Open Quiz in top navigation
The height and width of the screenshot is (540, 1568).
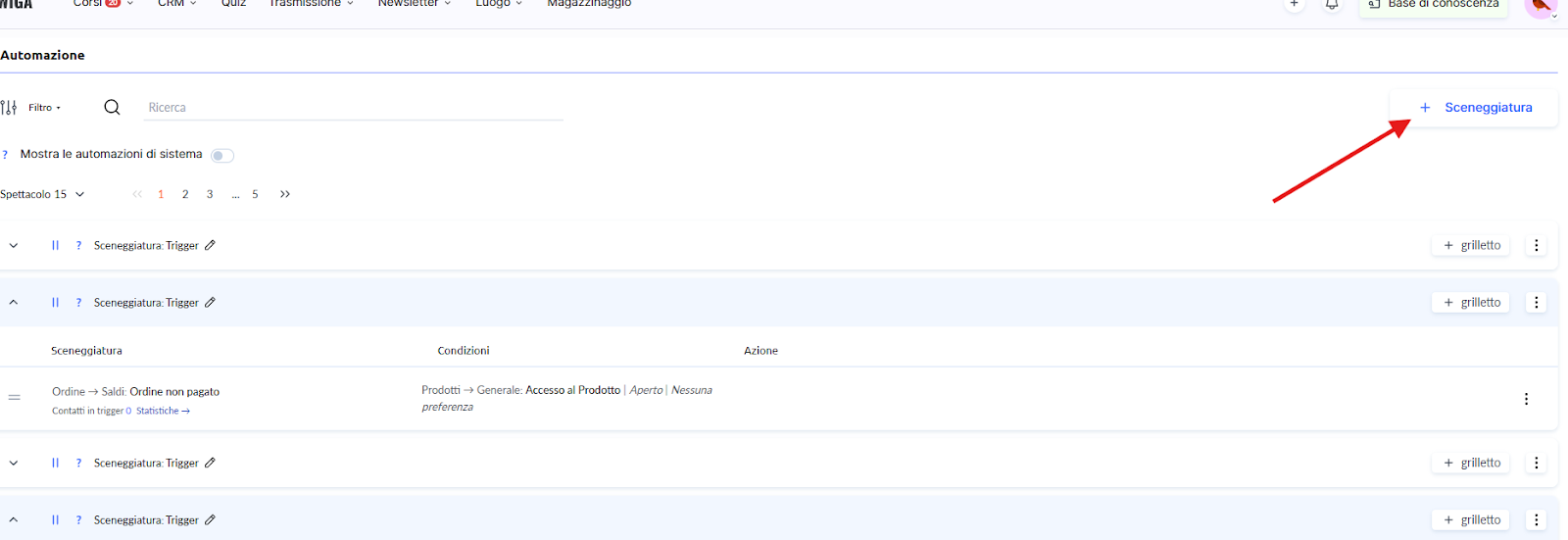coord(233,4)
